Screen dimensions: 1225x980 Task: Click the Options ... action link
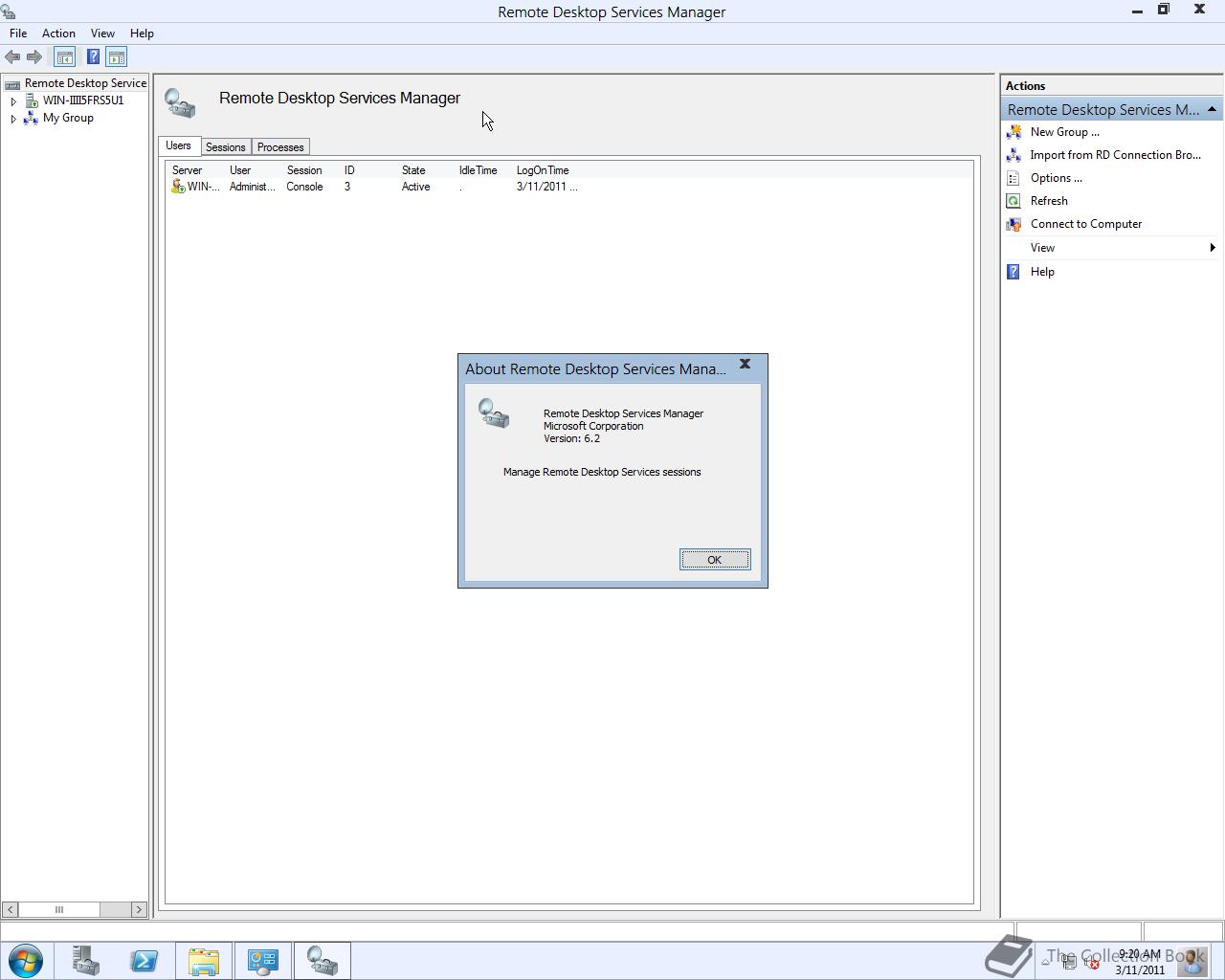tap(1057, 178)
